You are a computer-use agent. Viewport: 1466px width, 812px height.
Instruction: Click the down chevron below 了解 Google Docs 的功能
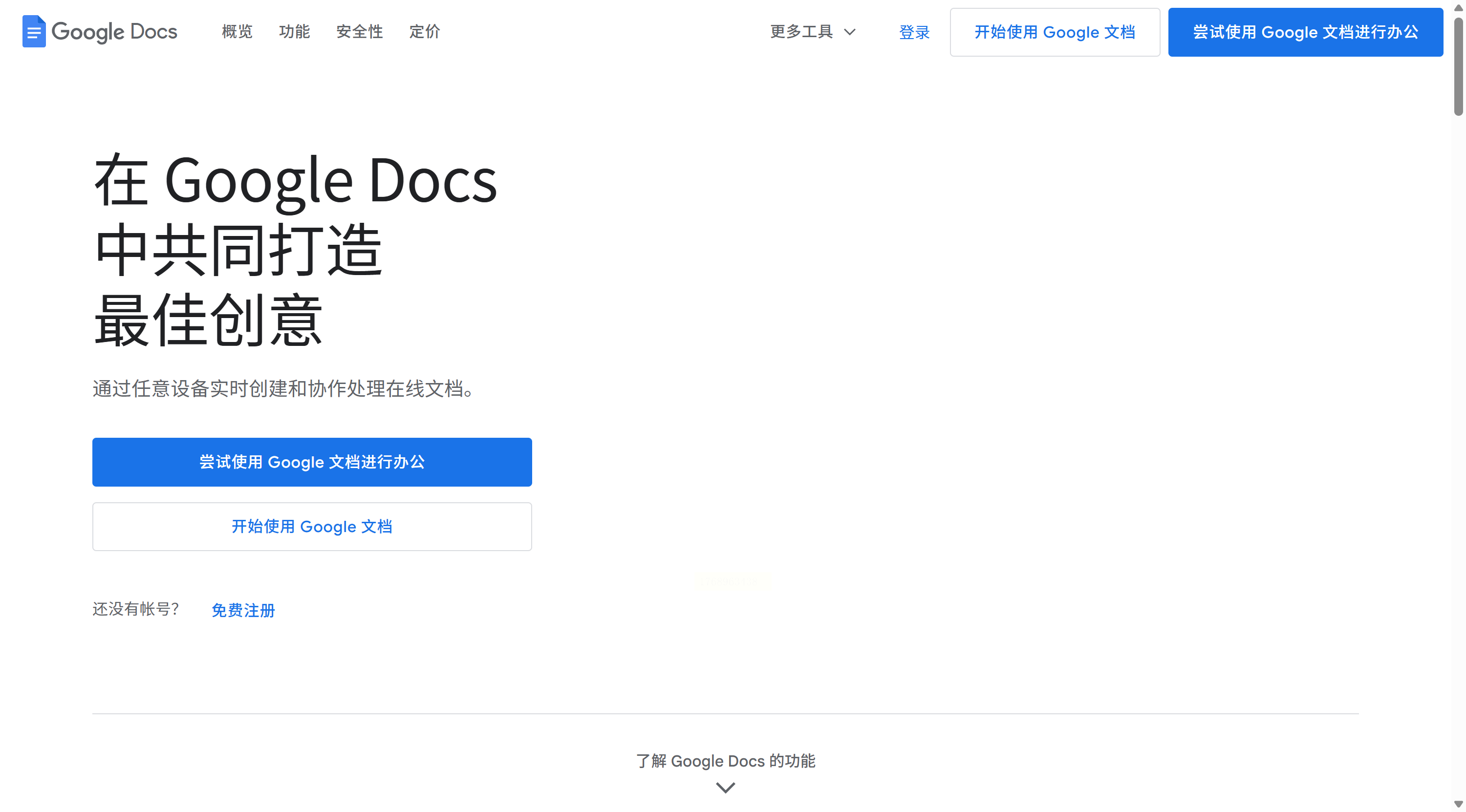(x=725, y=788)
